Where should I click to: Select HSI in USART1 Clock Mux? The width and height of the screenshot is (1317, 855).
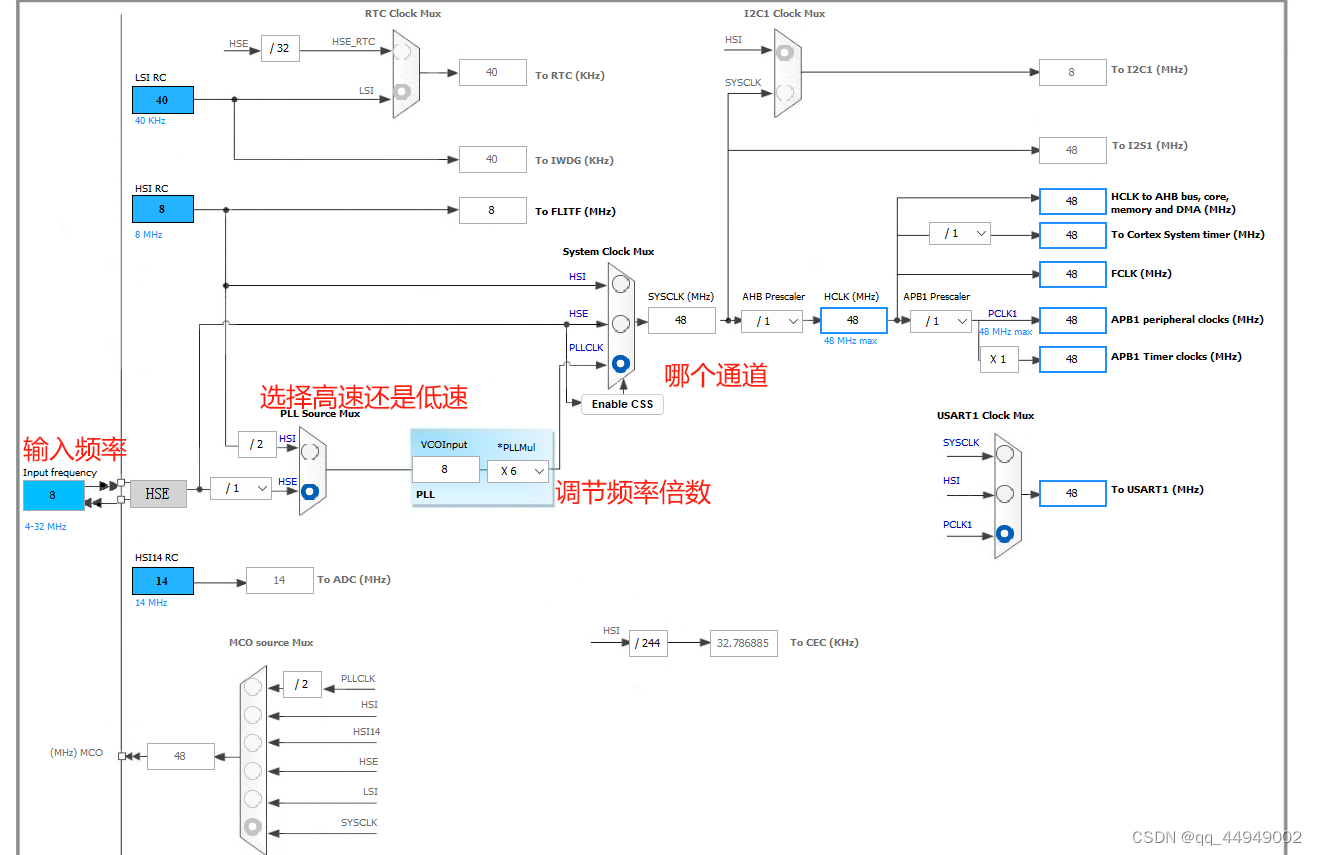pyautogui.click(x=1006, y=494)
